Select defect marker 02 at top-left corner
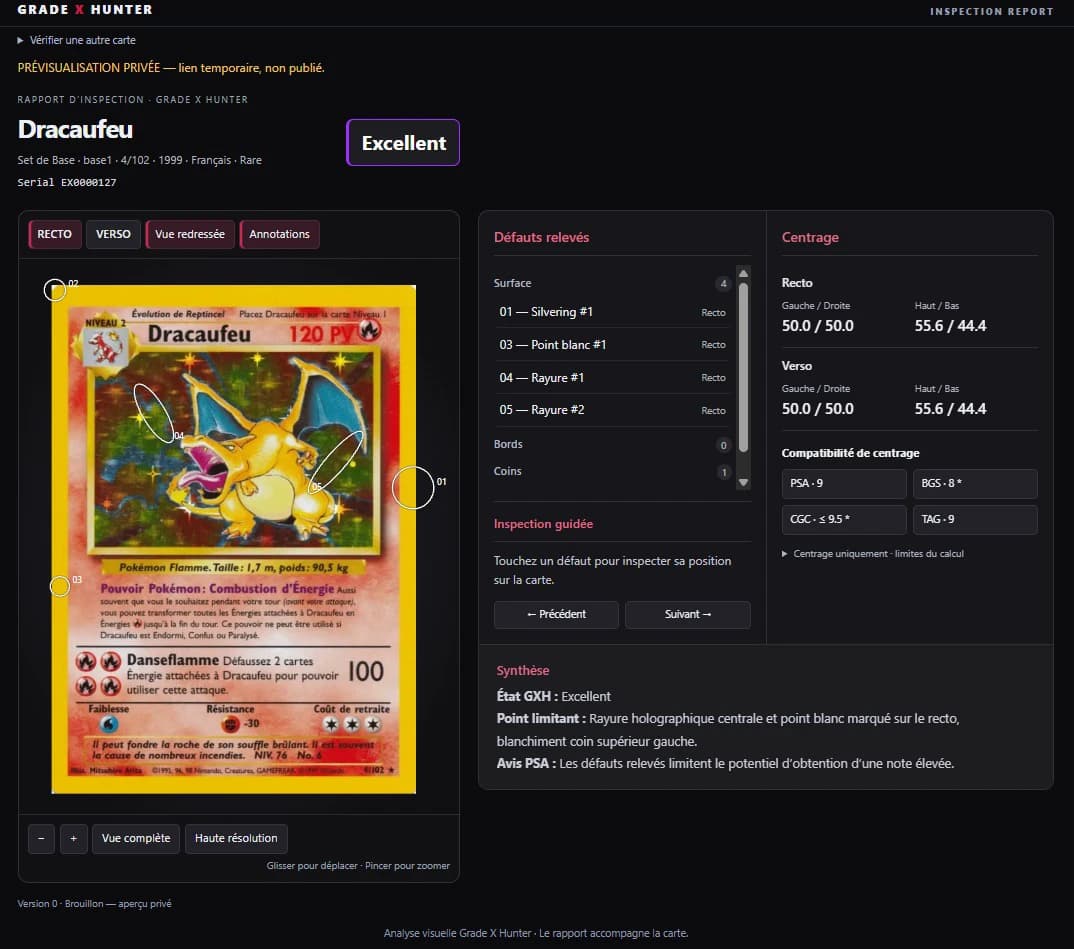 (x=55, y=290)
